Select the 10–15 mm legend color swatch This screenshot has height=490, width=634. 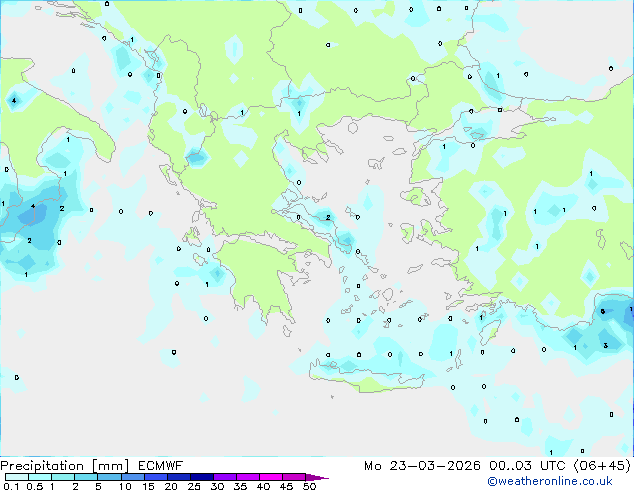tap(132, 477)
